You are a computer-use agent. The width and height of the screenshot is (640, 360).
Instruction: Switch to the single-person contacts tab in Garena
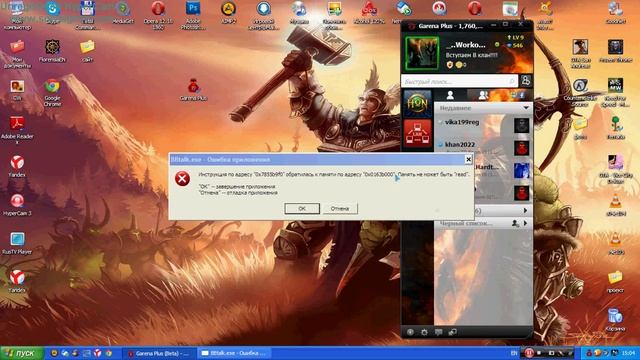450,95
